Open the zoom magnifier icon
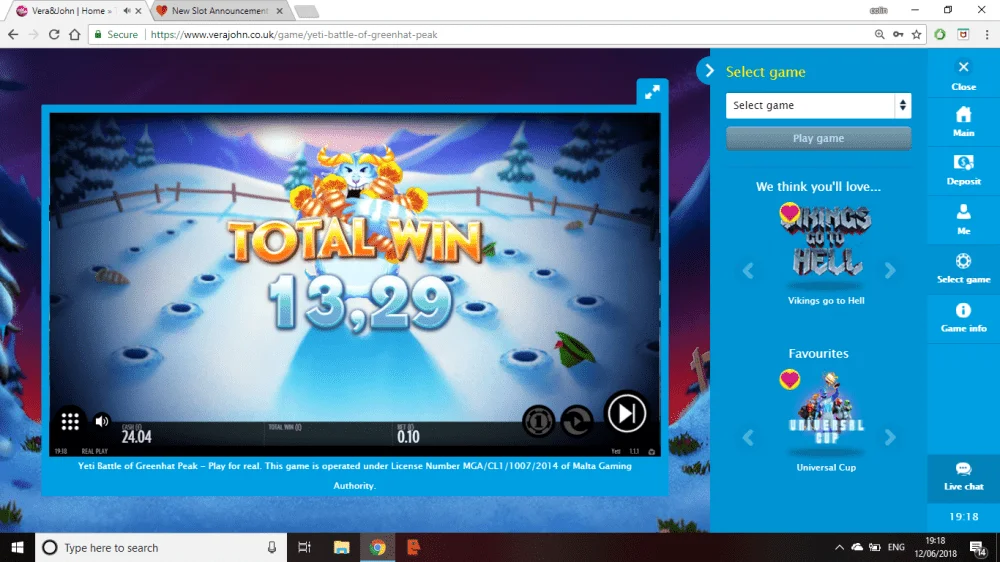The image size is (1000, 562). coord(879,34)
